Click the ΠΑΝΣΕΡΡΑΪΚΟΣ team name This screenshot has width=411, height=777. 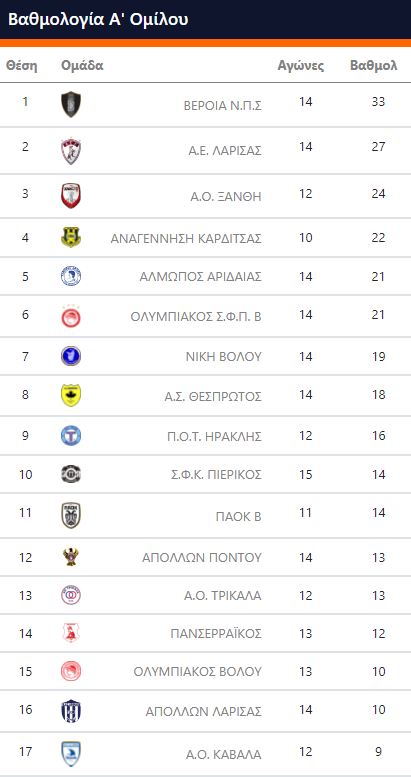click(216, 633)
